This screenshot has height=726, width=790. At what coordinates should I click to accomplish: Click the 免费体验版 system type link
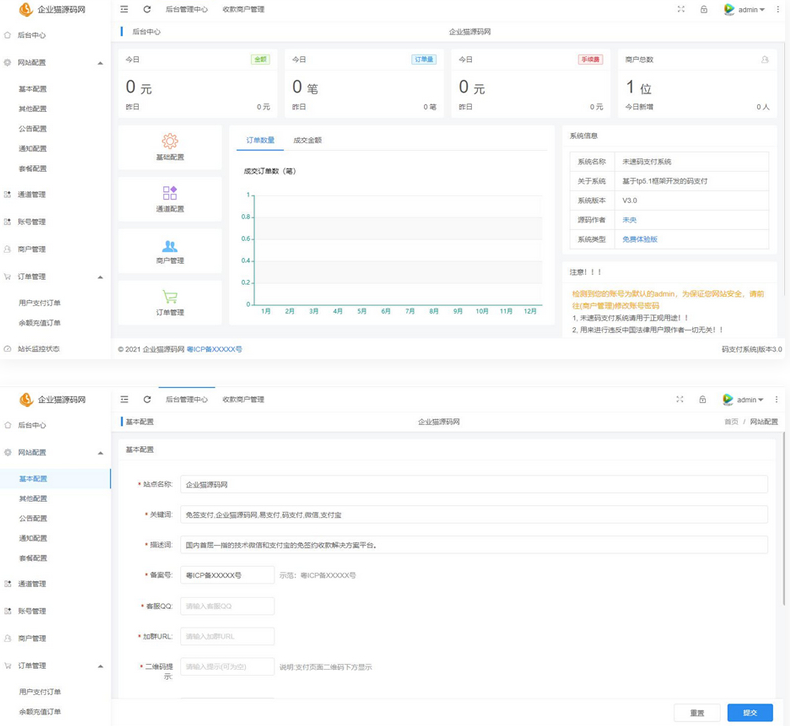point(640,239)
